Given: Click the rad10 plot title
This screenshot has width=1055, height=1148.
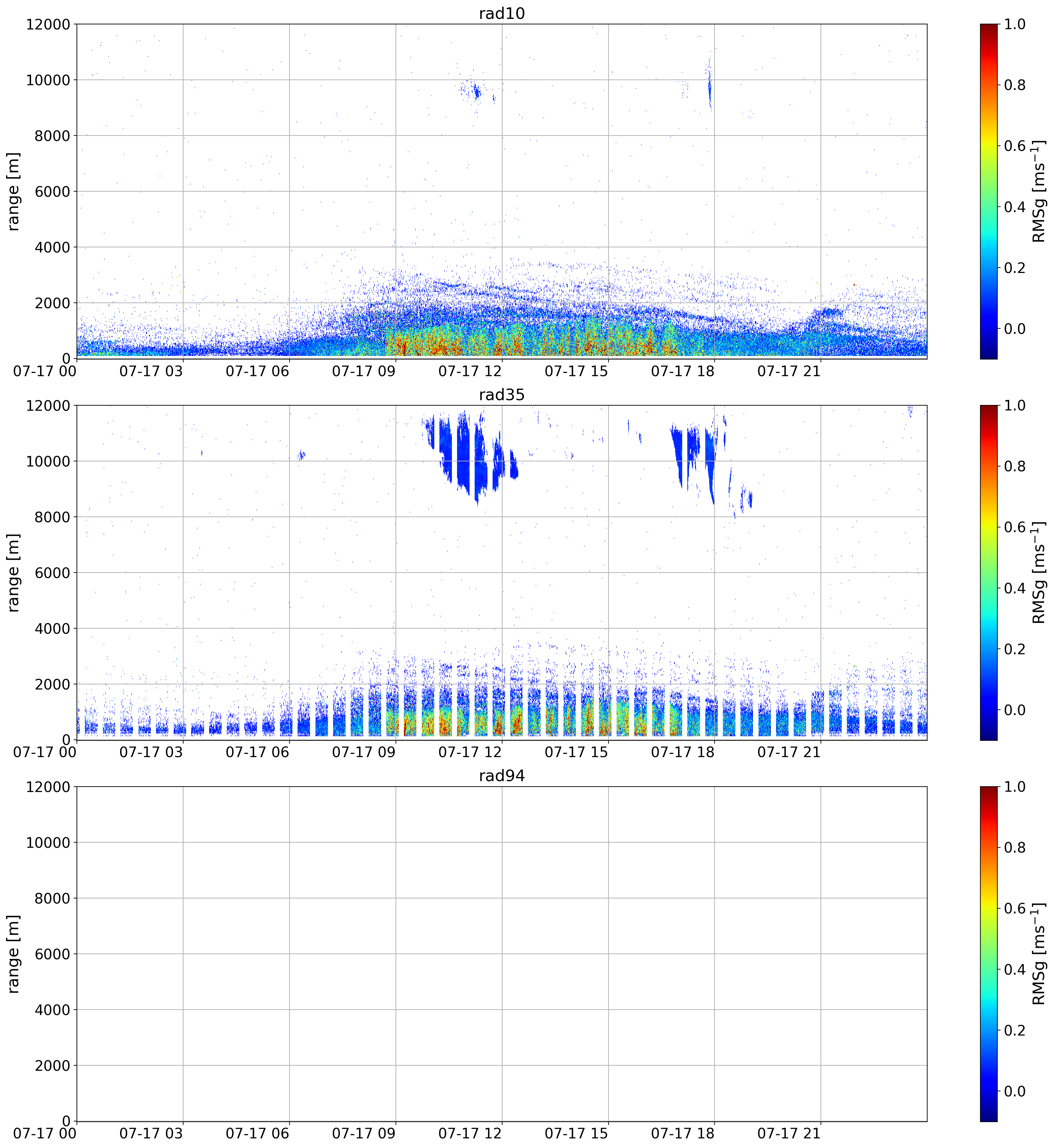Looking at the screenshot, I should pos(501,13).
